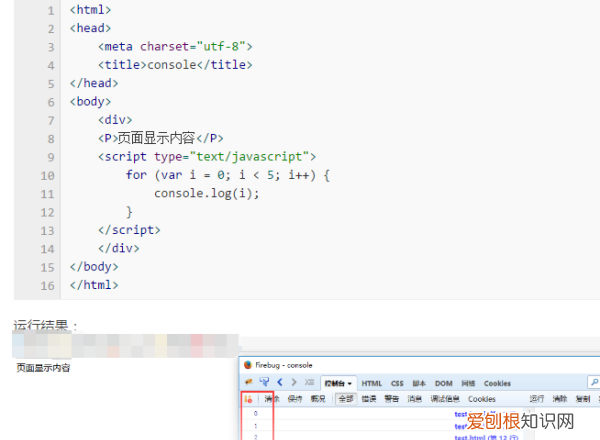Click console output row showing 1
The height and width of the screenshot is (440, 600).
pos(383,425)
